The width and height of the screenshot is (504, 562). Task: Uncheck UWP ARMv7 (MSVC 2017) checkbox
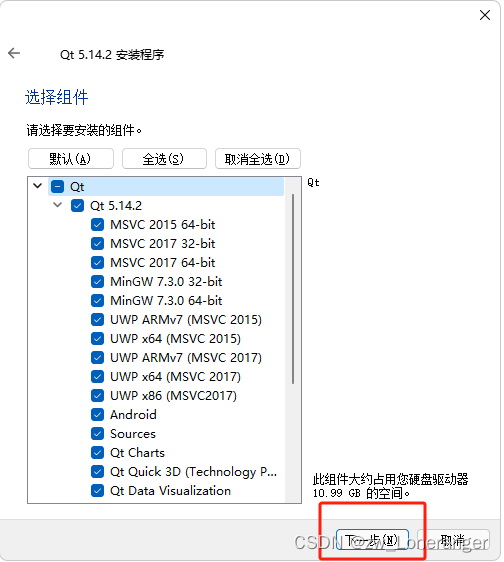click(98, 358)
